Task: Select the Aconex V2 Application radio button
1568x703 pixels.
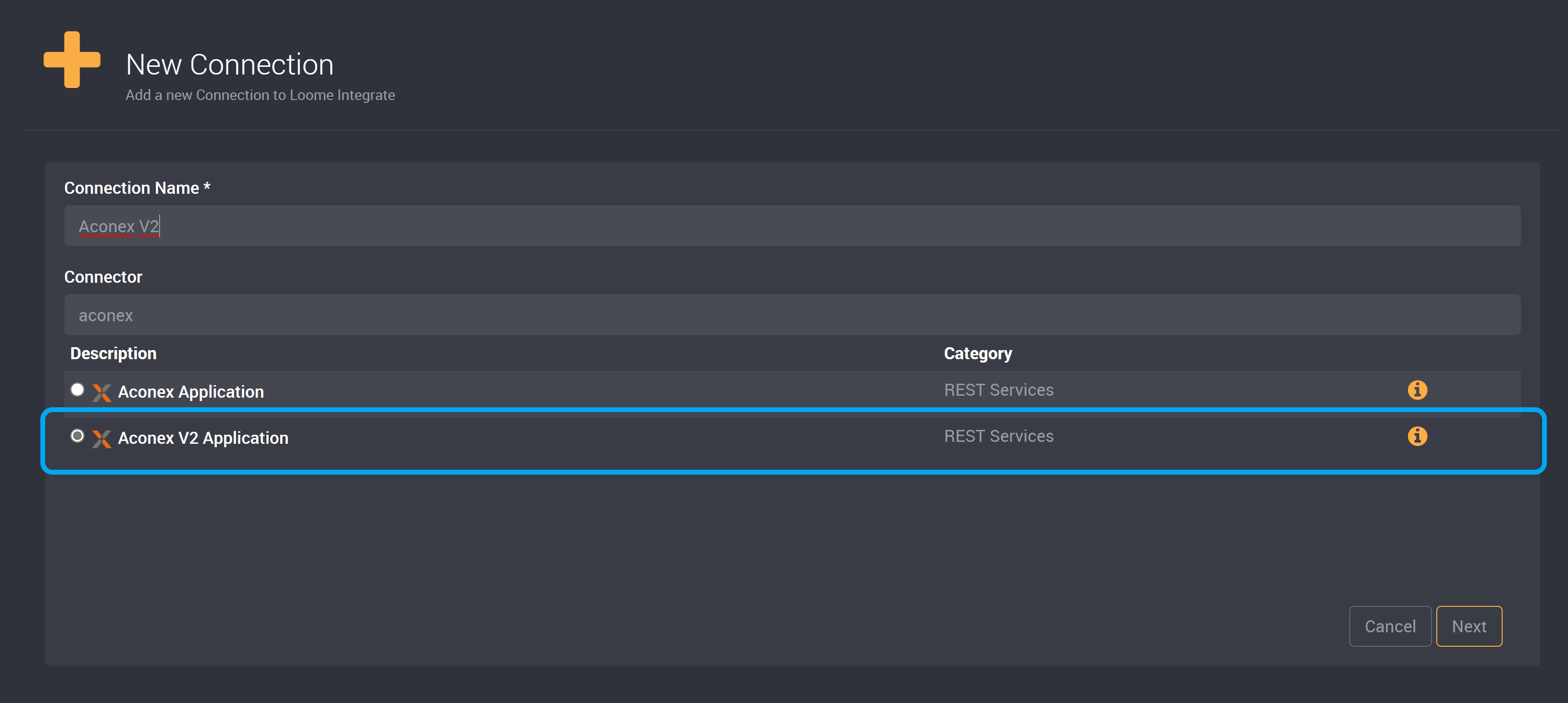Action: (x=77, y=436)
